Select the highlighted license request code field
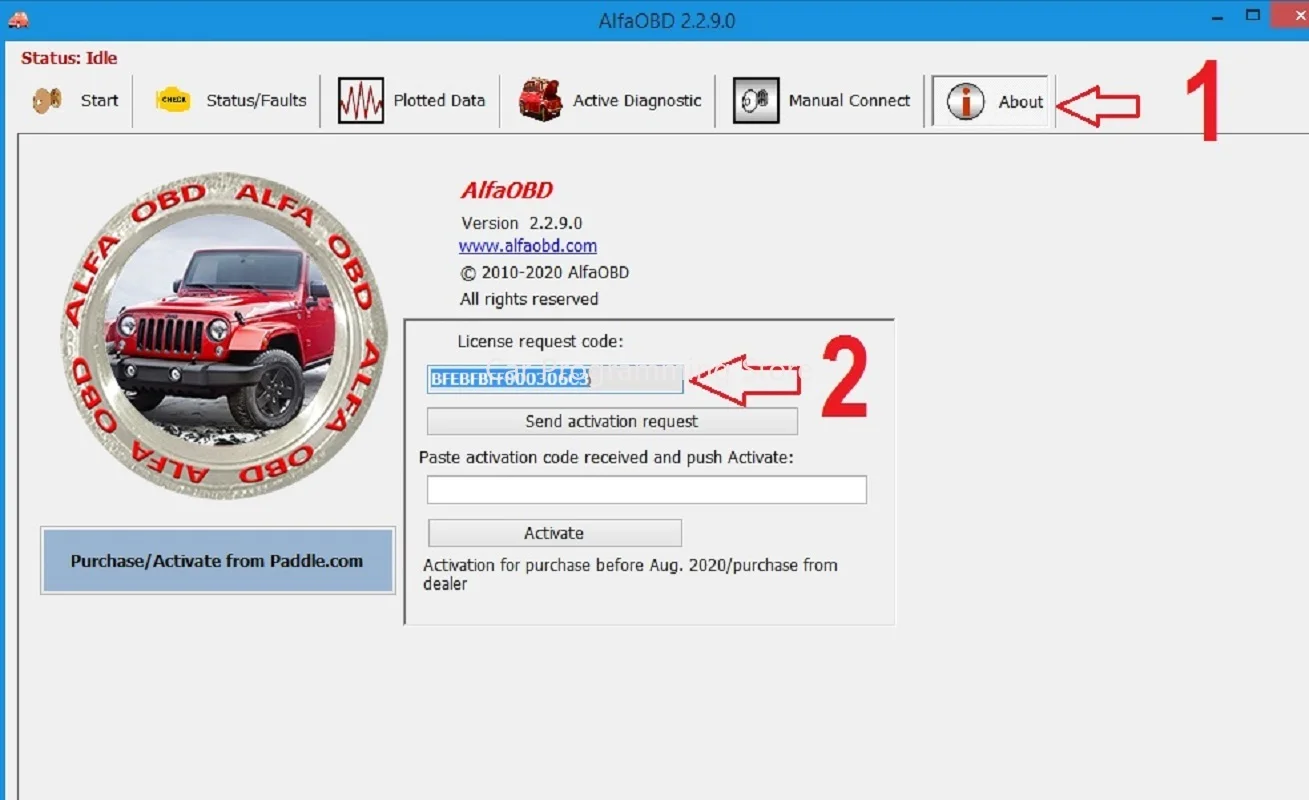Viewport: 1309px width, 800px height. [553, 379]
